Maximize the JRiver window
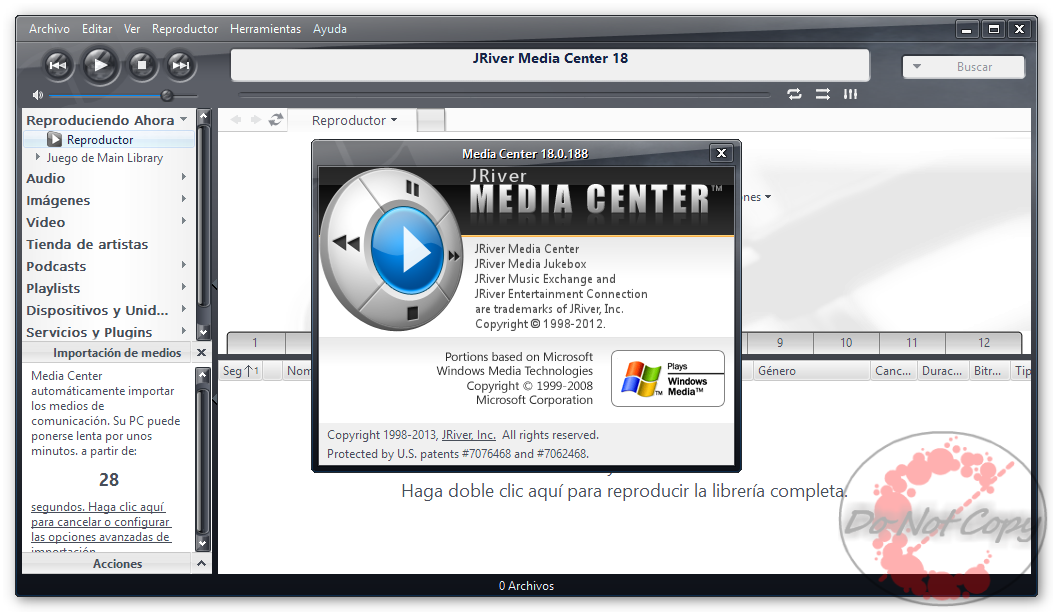Image resolution: width=1053 pixels, height=612 pixels. [x=994, y=29]
